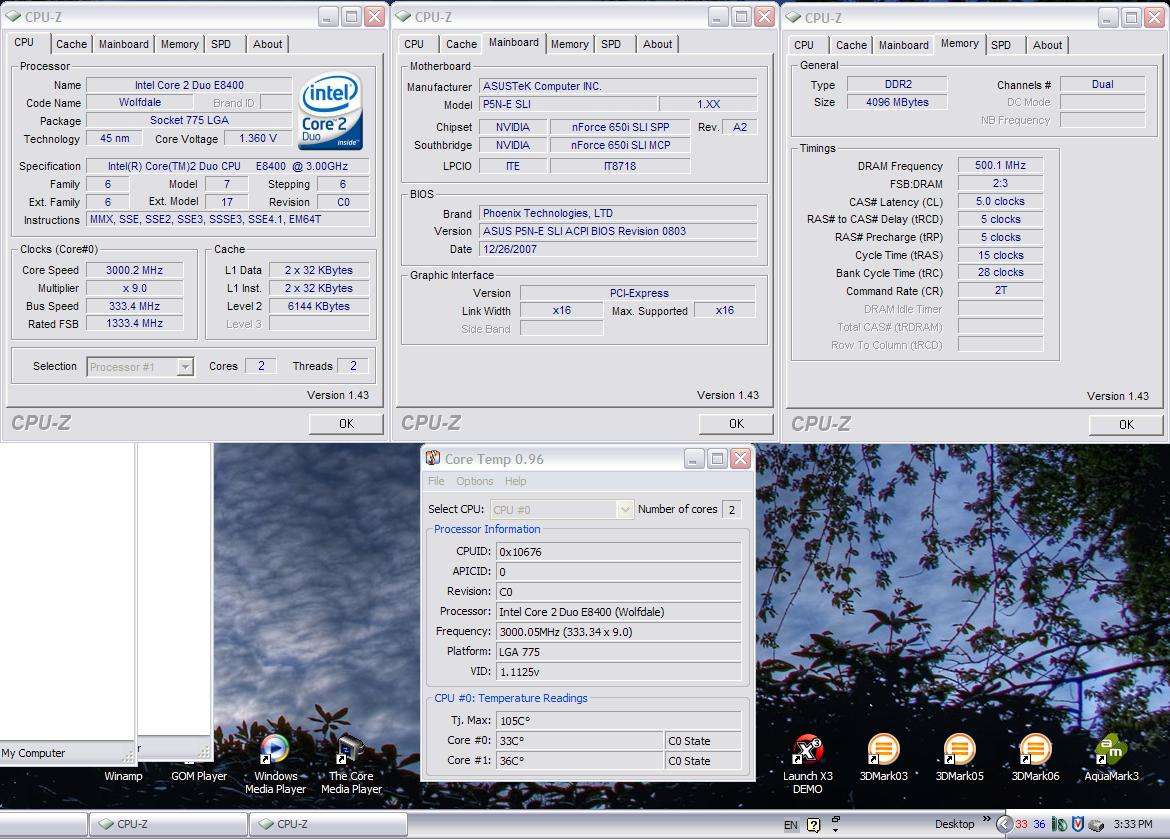
Task: Open SPD tab in right CPU-Z window
Action: coord(1001,45)
